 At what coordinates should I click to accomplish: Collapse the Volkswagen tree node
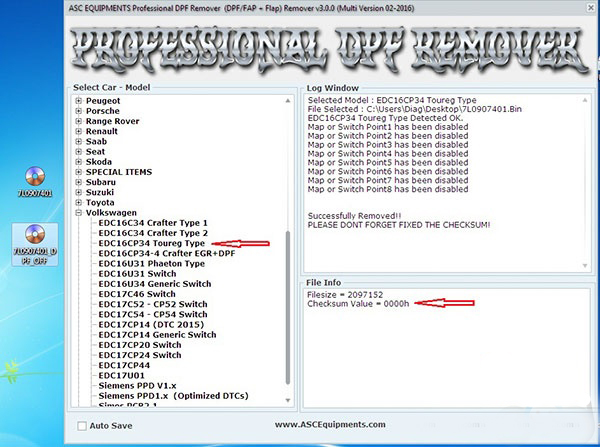click(78, 213)
